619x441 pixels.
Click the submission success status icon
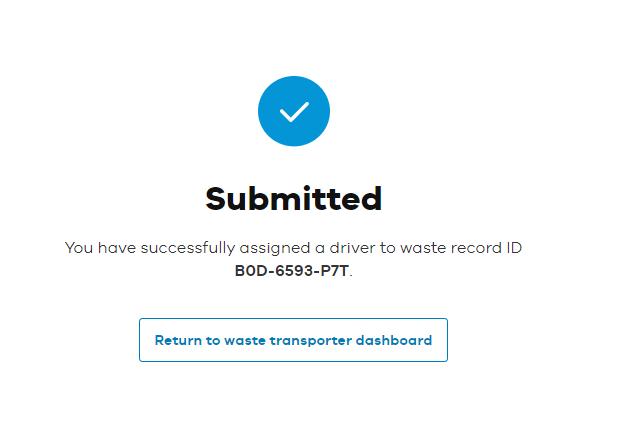click(x=293, y=111)
